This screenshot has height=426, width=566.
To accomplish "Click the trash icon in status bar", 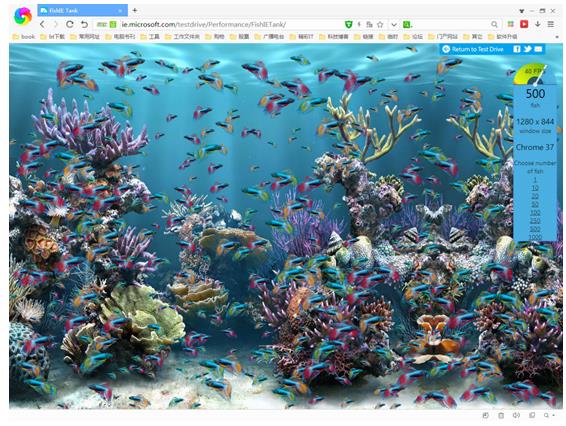I will (501, 416).
